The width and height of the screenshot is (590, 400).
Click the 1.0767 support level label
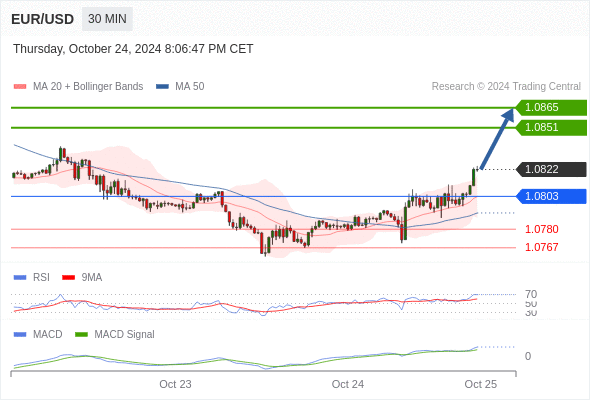[x=541, y=247]
